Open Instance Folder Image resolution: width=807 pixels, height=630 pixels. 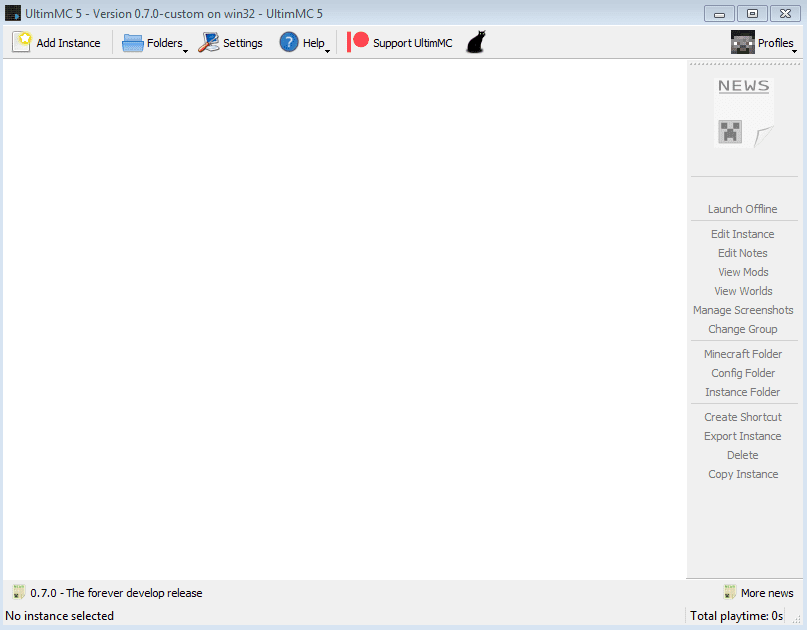(x=743, y=392)
